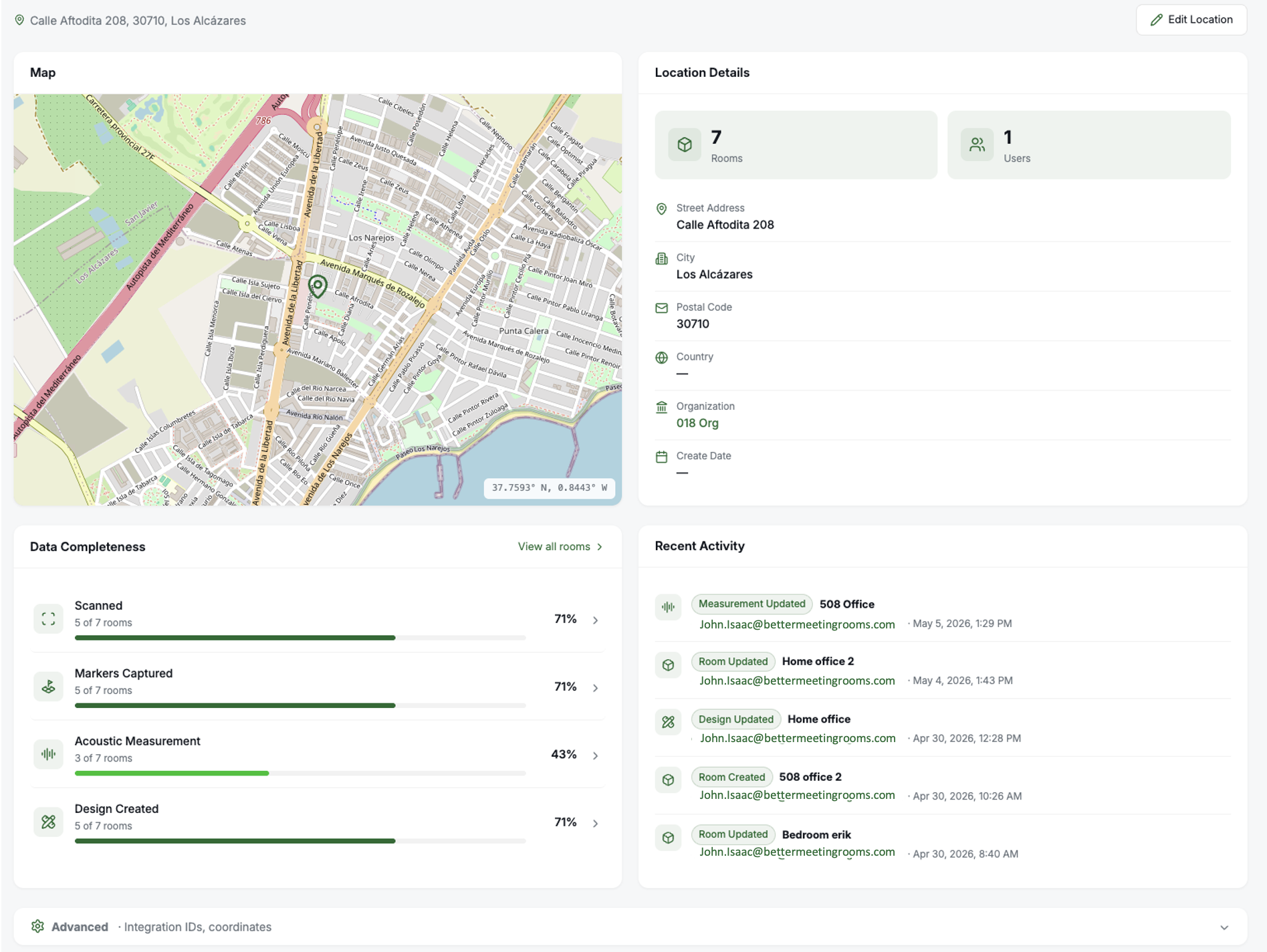This screenshot has width=1267, height=952.
Task: Click the Measurement Updated badge
Action: pos(752,604)
